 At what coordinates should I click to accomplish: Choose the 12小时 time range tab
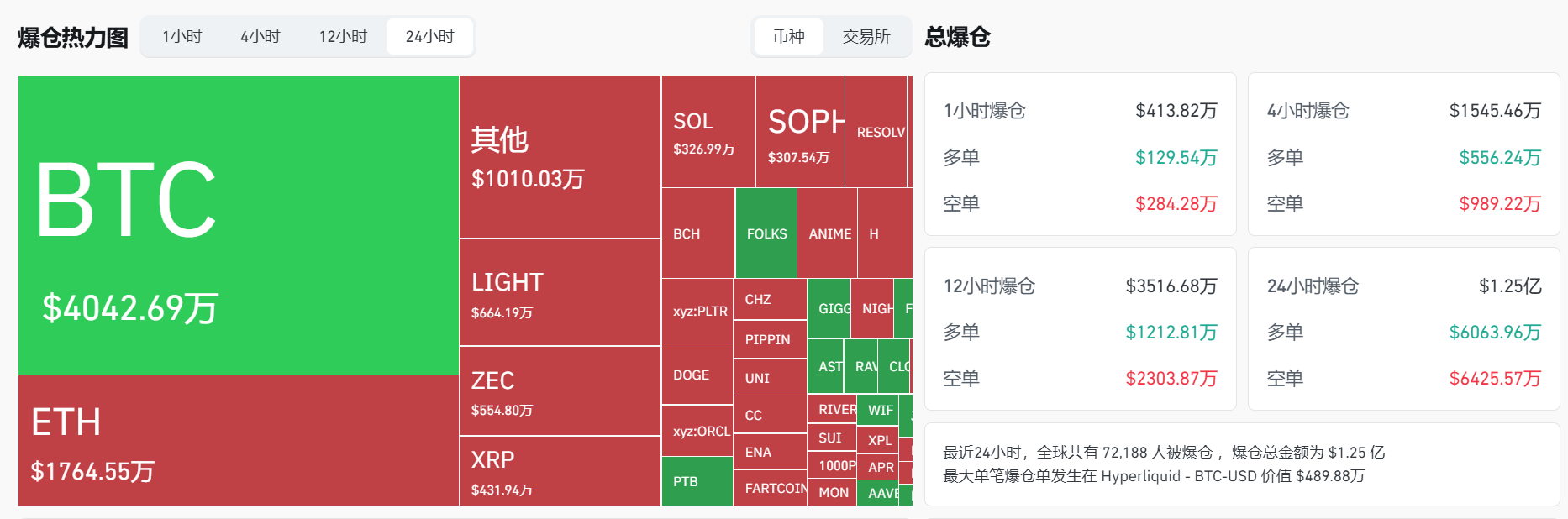[343, 37]
